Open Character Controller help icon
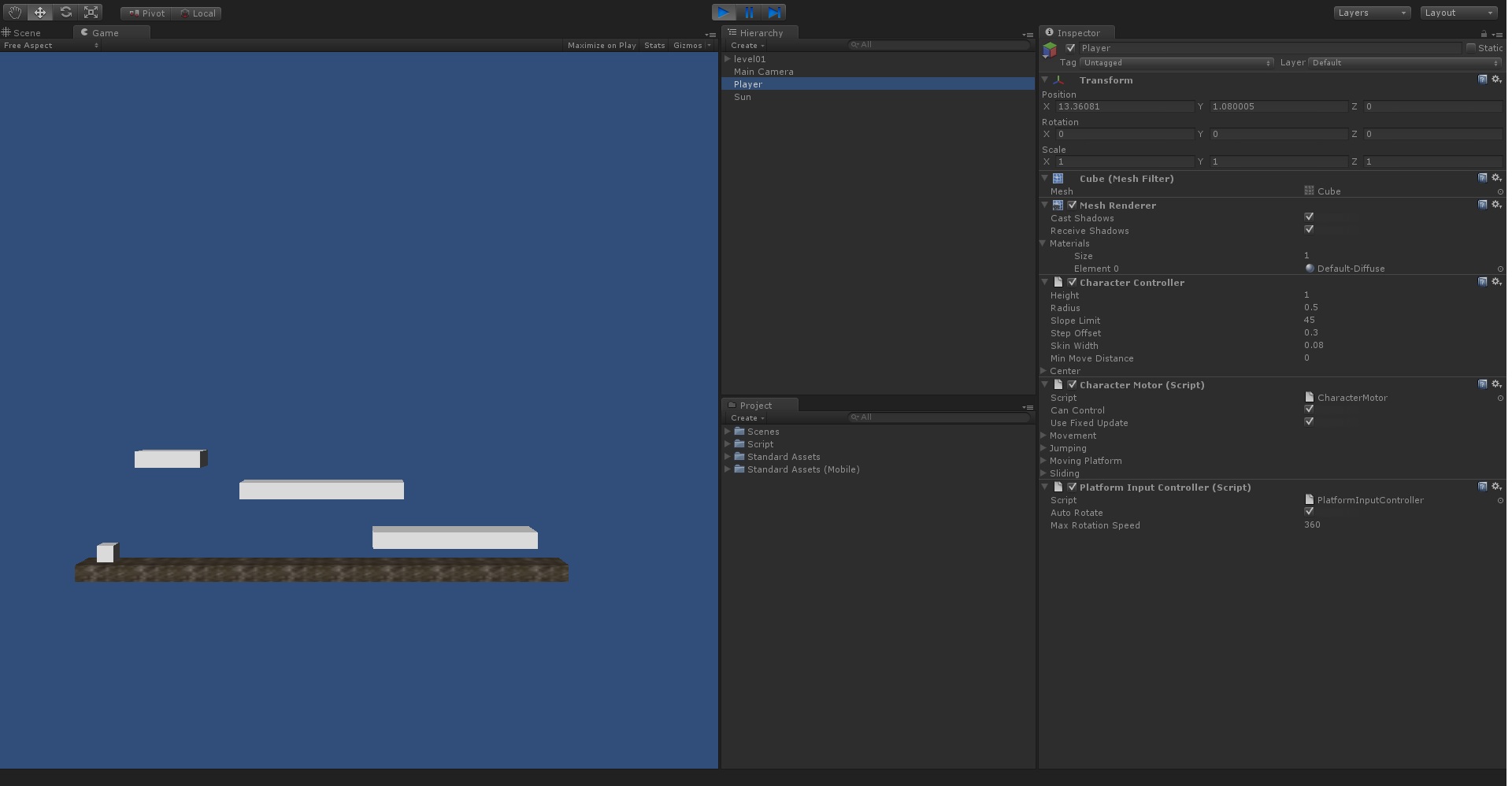1512x786 pixels. [1482, 282]
